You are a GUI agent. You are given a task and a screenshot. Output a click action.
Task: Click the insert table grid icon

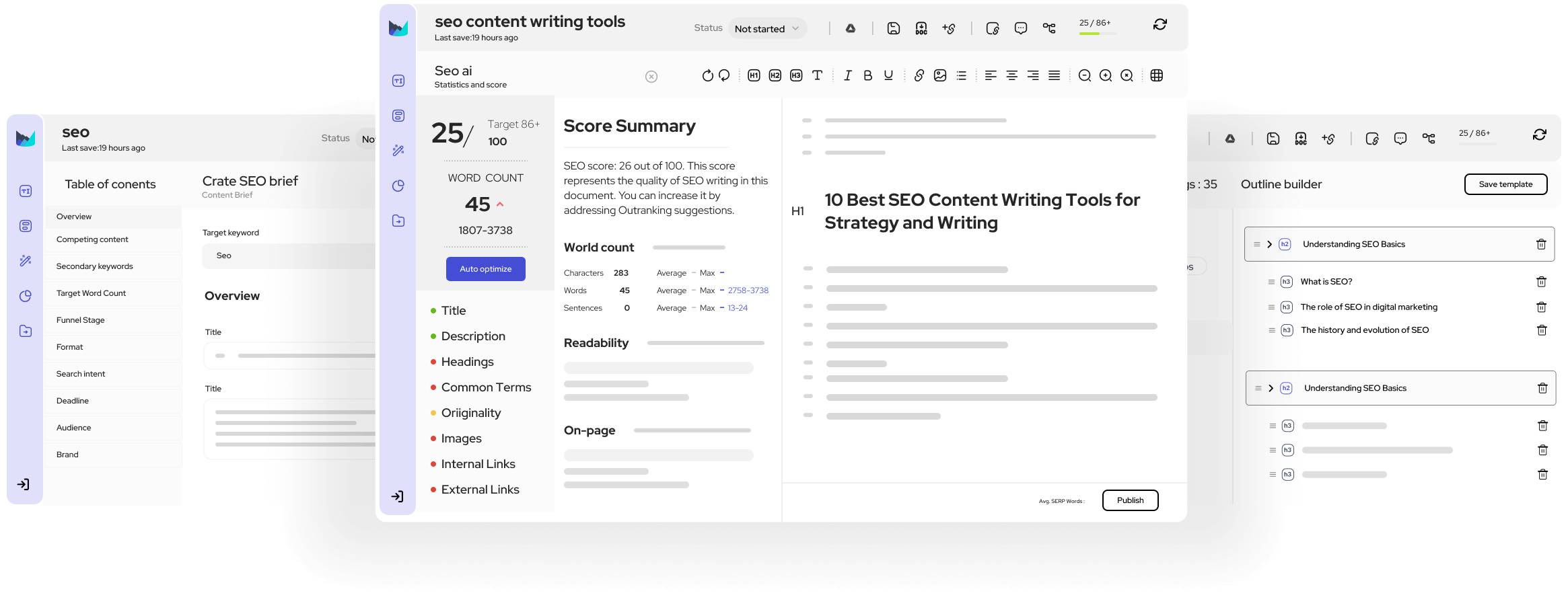(x=1157, y=75)
